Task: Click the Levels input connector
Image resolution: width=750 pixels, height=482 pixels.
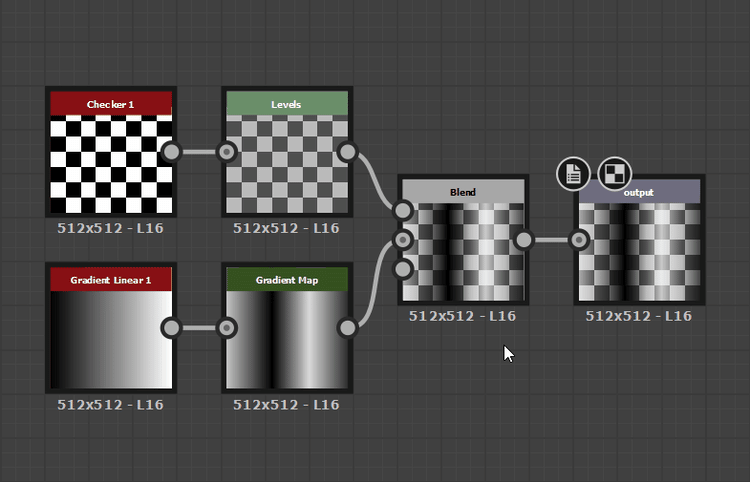Action: pyautogui.click(x=227, y=152)
